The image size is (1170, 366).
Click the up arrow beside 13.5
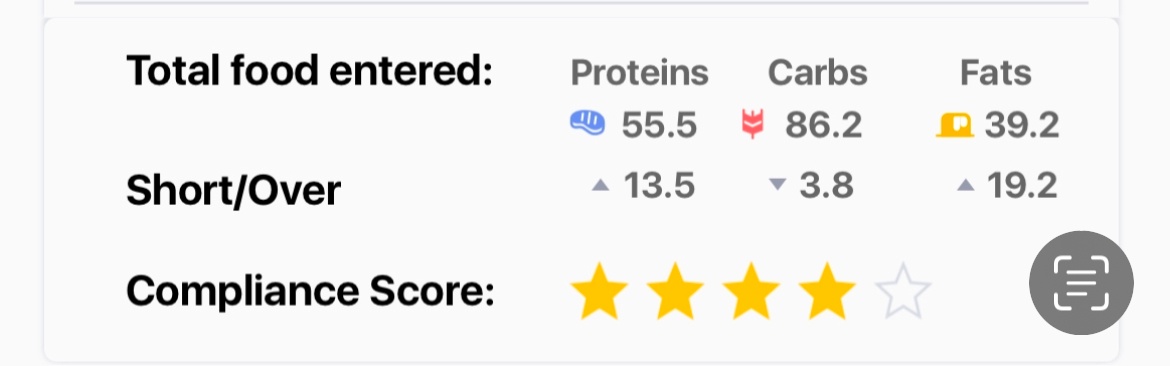point(601,185)
